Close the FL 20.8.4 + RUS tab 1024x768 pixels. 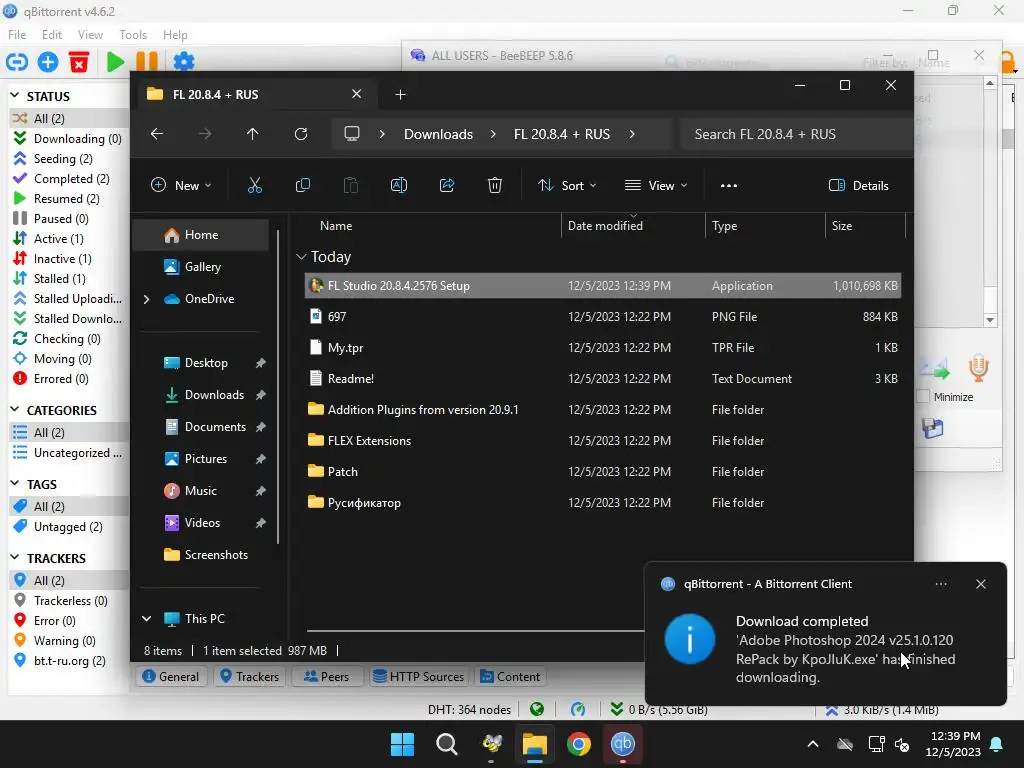click(x=357, y=94)
